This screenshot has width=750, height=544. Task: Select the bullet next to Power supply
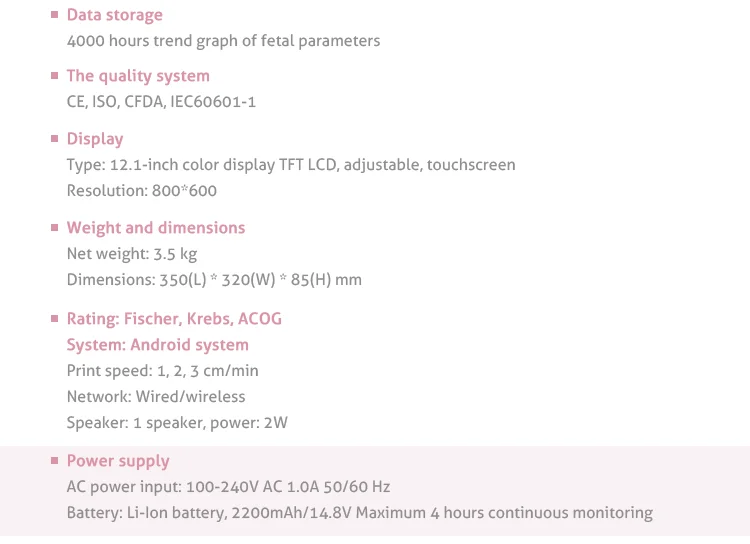54,461
